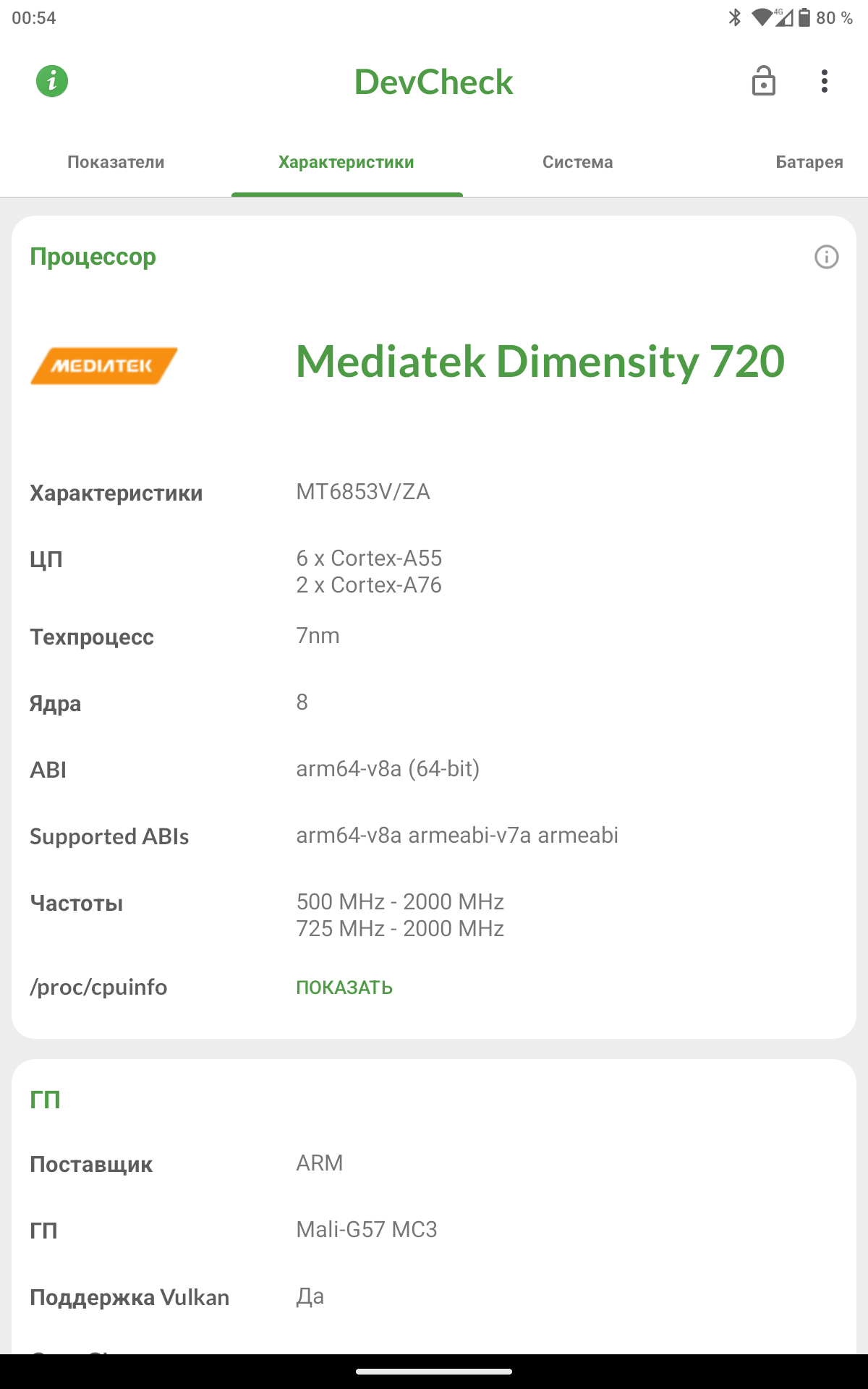Screen dimensions: 868x1389
Task: Open the lock icon in the toolbar
Action: 764,81
